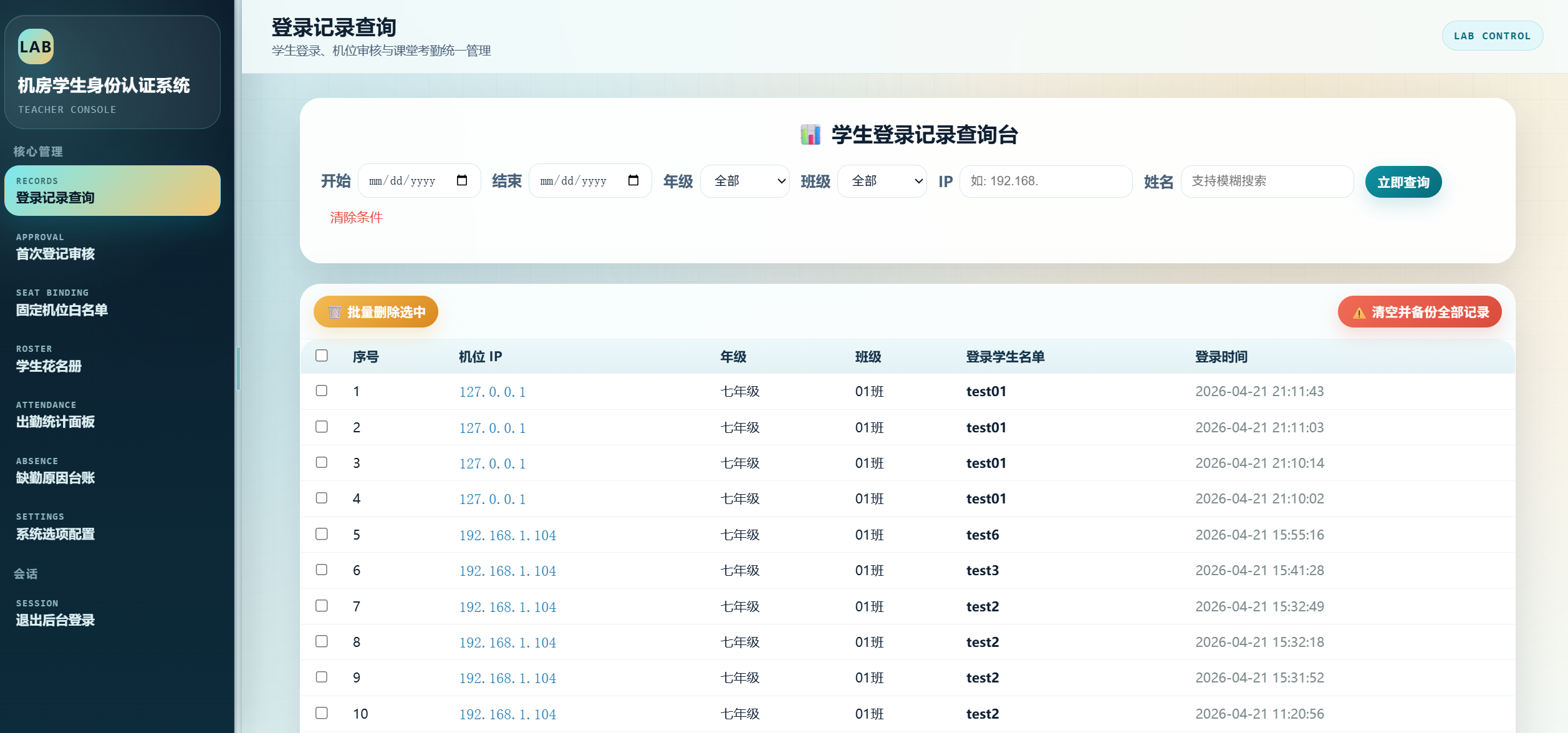Open the 年级 grade dropdown
Viewport: 1568px width, 733px height.
[745, 181]
